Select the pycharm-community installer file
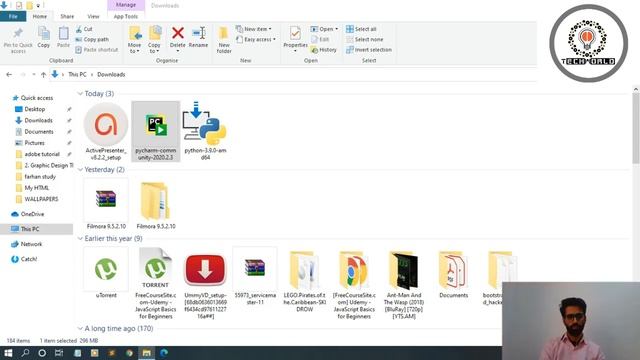Viewport: 640px width, 360px height. coord(156,131)
